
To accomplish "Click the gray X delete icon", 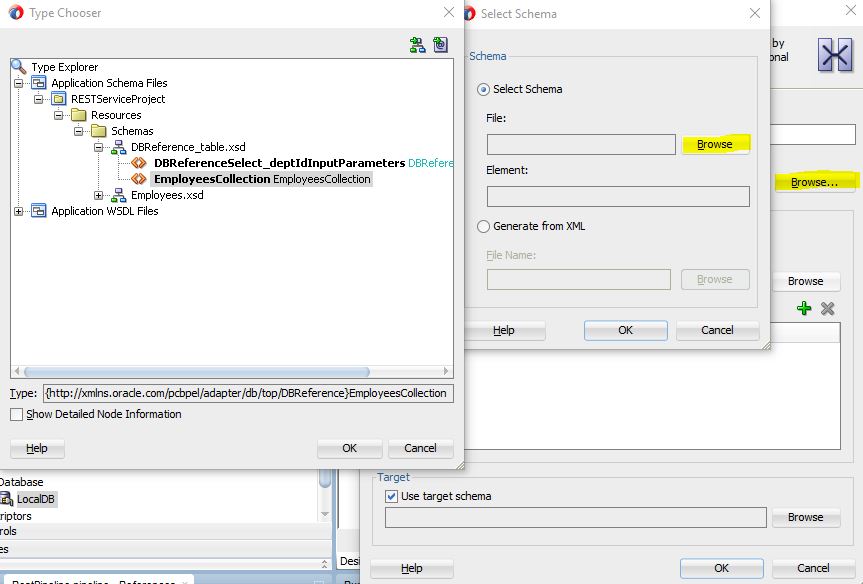I will [x=827, y=308].
